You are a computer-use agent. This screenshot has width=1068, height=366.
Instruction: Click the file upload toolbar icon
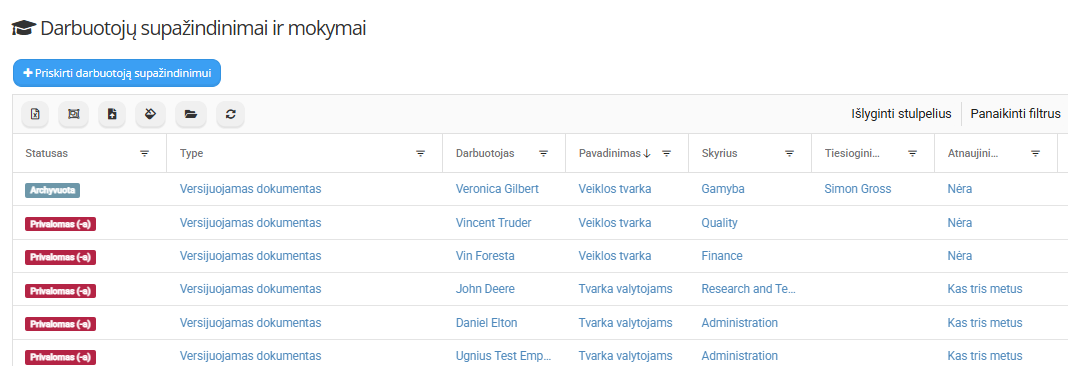click(x=112, y=115)
